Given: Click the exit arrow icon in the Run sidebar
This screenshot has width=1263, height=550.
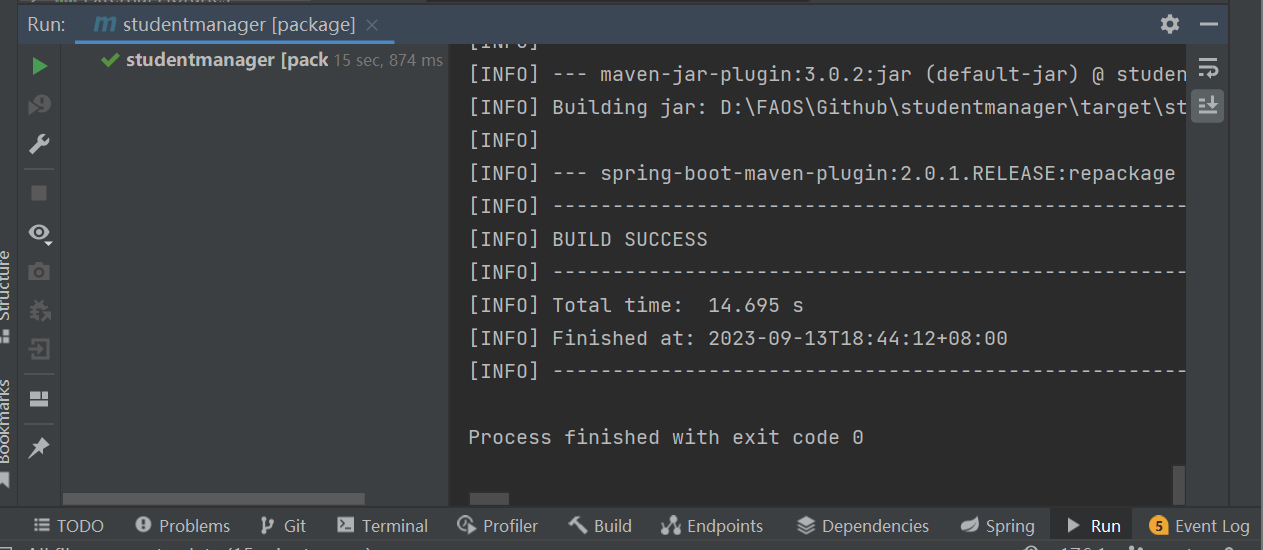Looking at the screenshot, I should pos(39,349).
